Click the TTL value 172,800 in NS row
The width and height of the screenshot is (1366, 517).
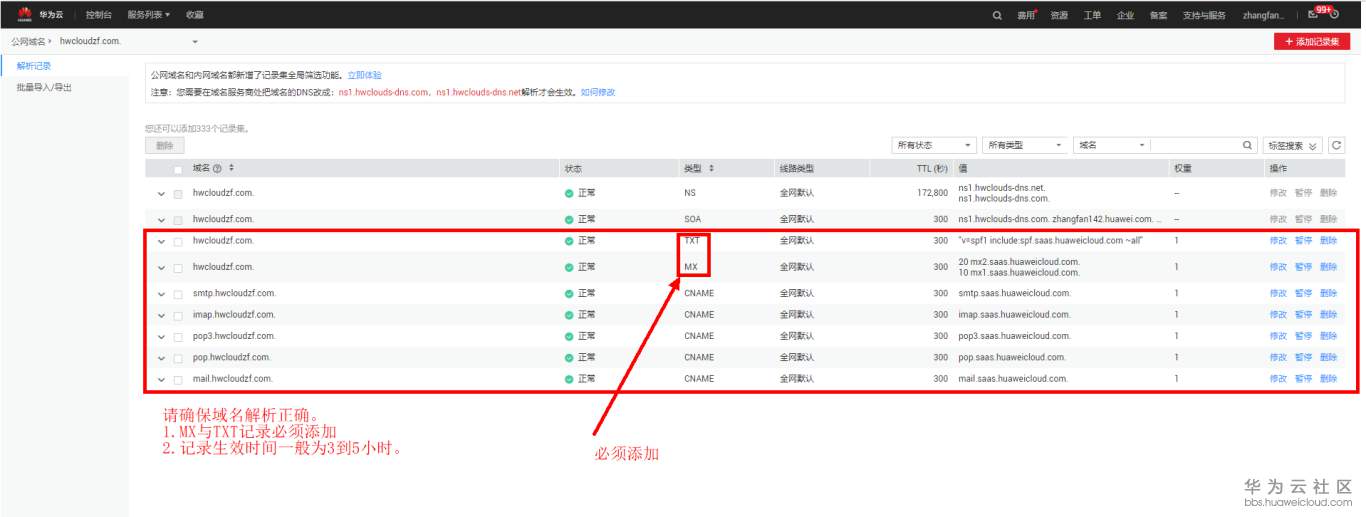(930, 192)
